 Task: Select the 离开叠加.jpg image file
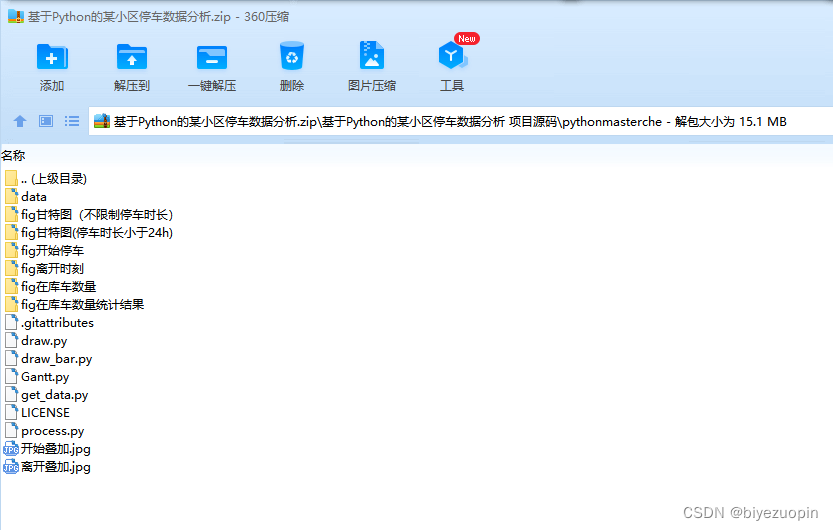(x=47, y=467)
